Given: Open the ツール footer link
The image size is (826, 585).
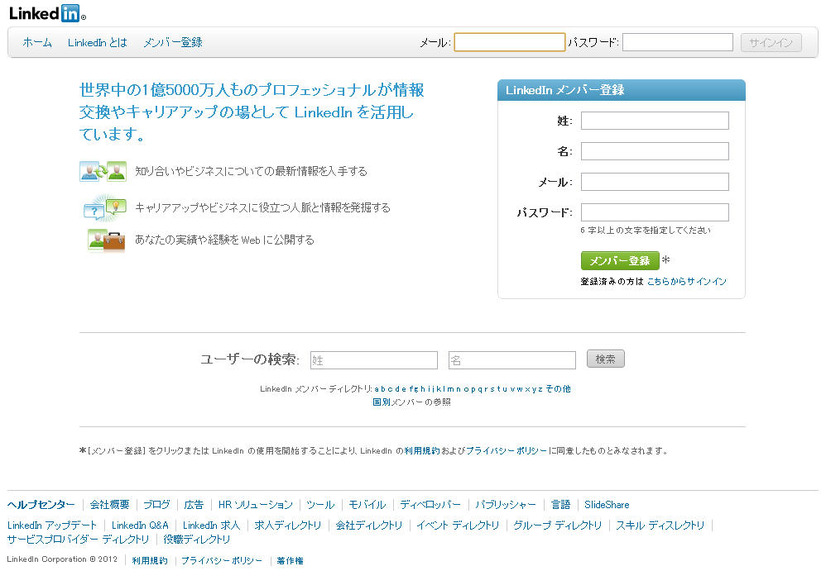Looking at the screenshot, I should pos(320,505).
